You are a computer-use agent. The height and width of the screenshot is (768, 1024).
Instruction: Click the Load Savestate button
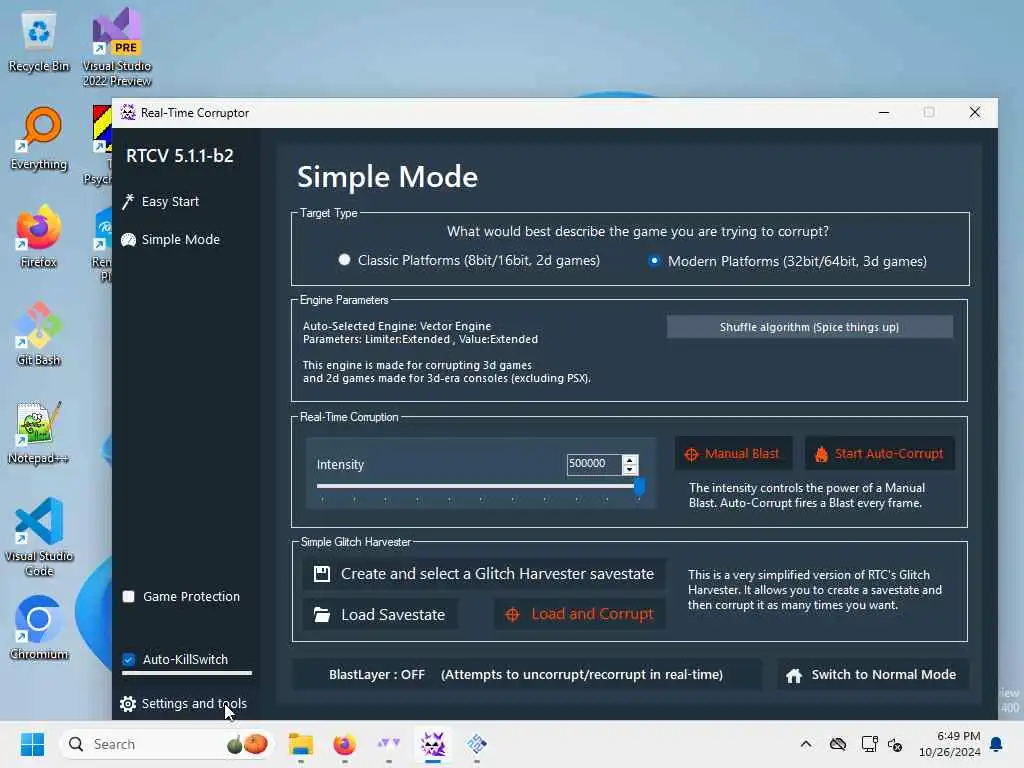(380, 615)
